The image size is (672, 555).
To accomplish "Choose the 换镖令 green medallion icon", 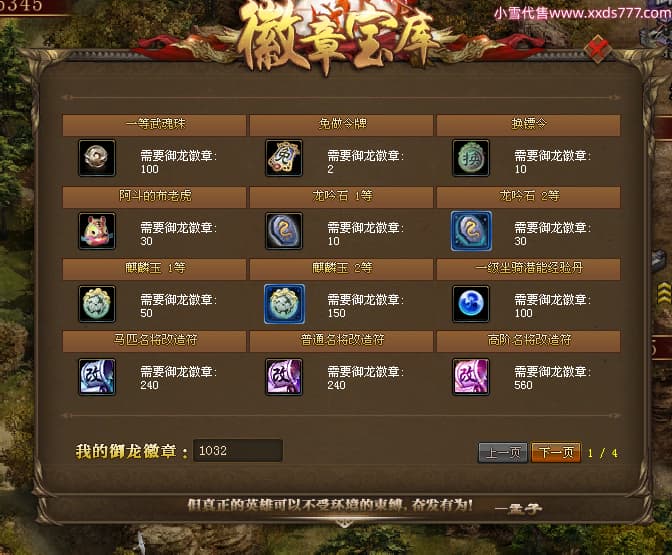I will point(471,158).
